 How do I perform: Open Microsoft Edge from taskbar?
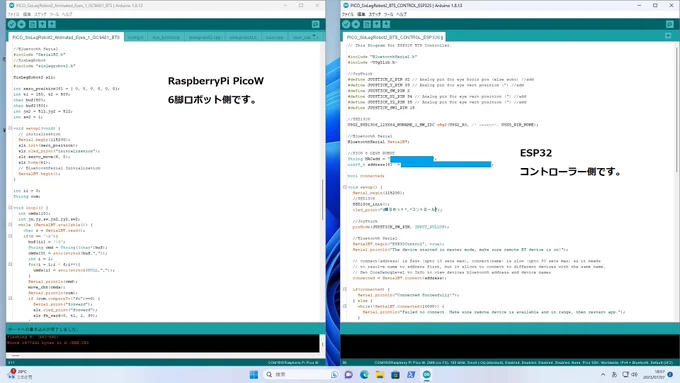[364, 374]
